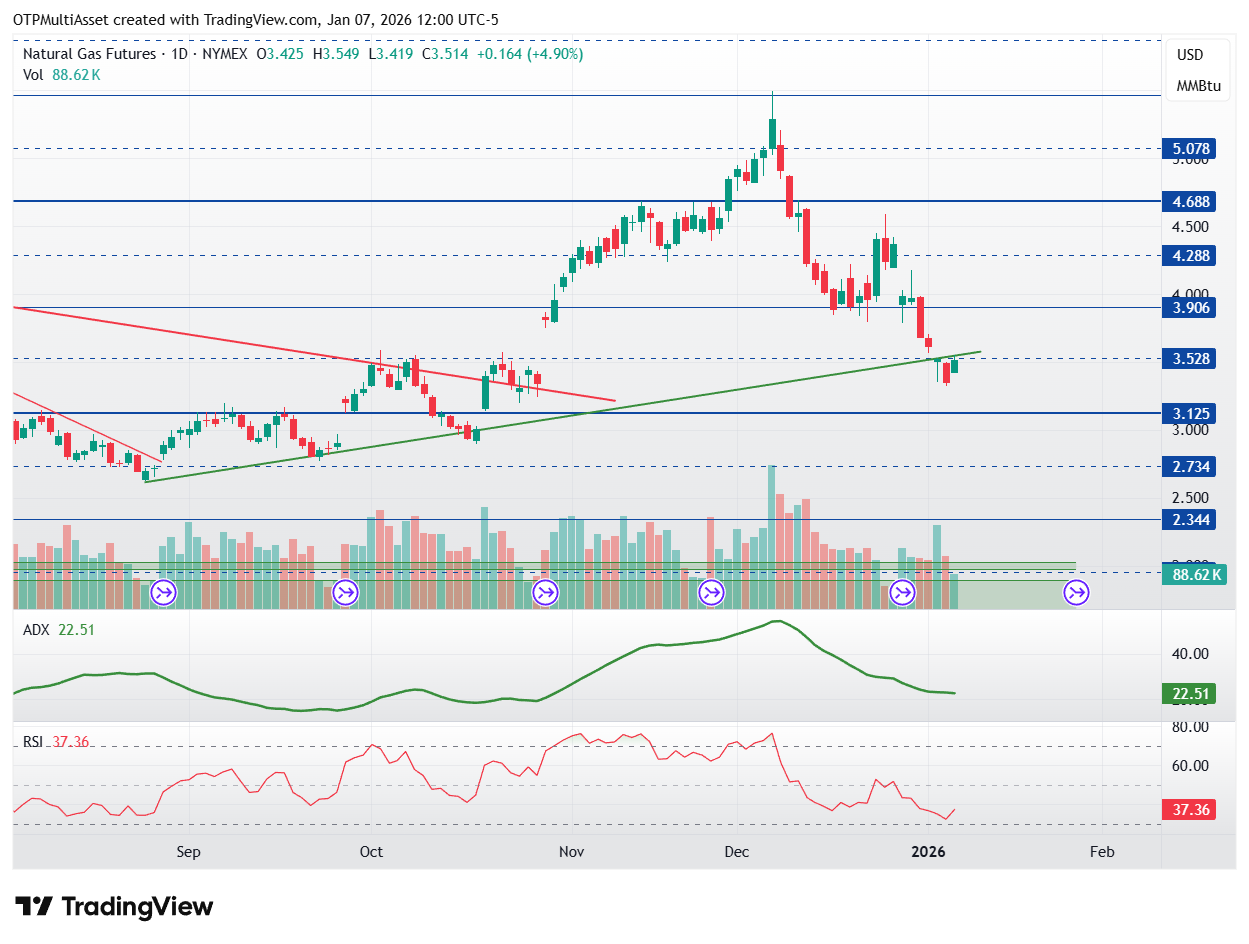Click the Dec label on time axis
This screenshot has height=944, width=1249.
point(737,852)
